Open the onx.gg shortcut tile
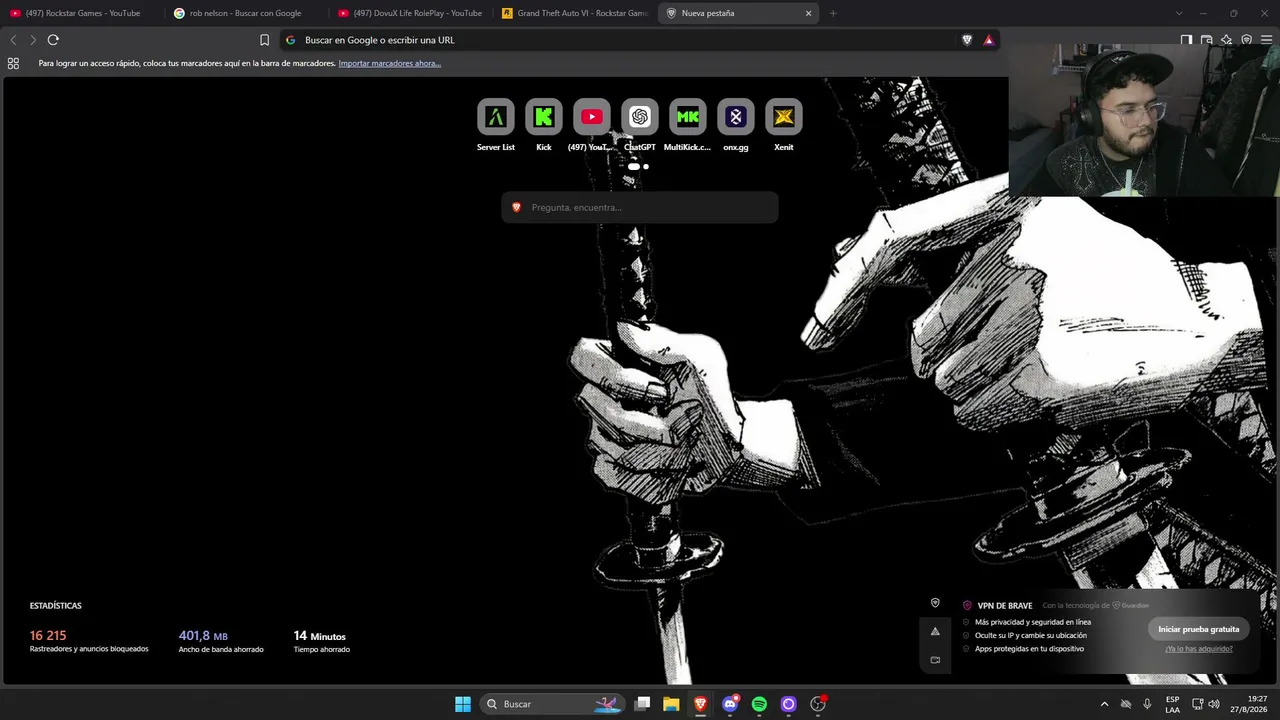Viewport: 1280px width, 720px height. pos(735,117)
